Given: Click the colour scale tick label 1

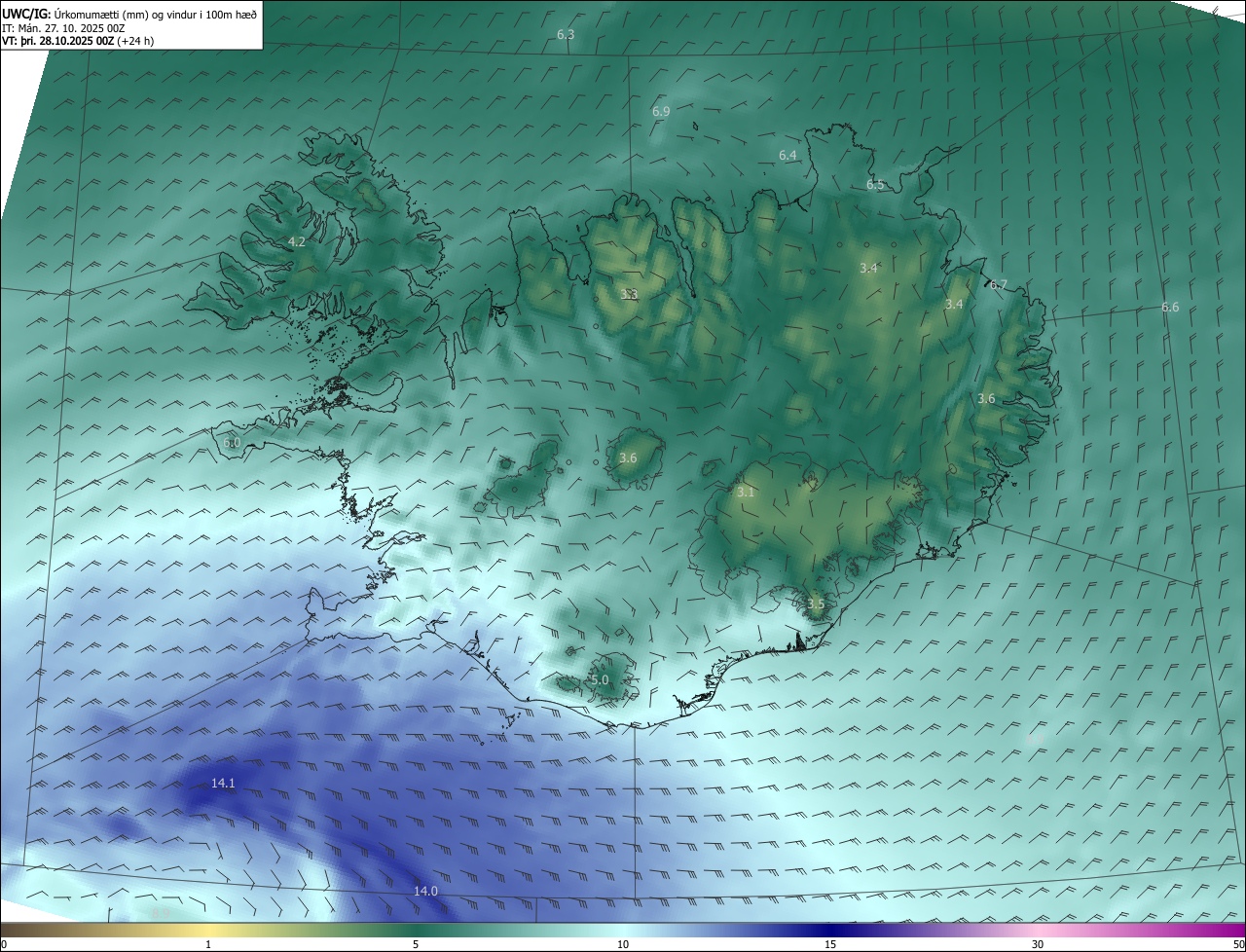Looking at the screenshot, I should tap(208, 944).
